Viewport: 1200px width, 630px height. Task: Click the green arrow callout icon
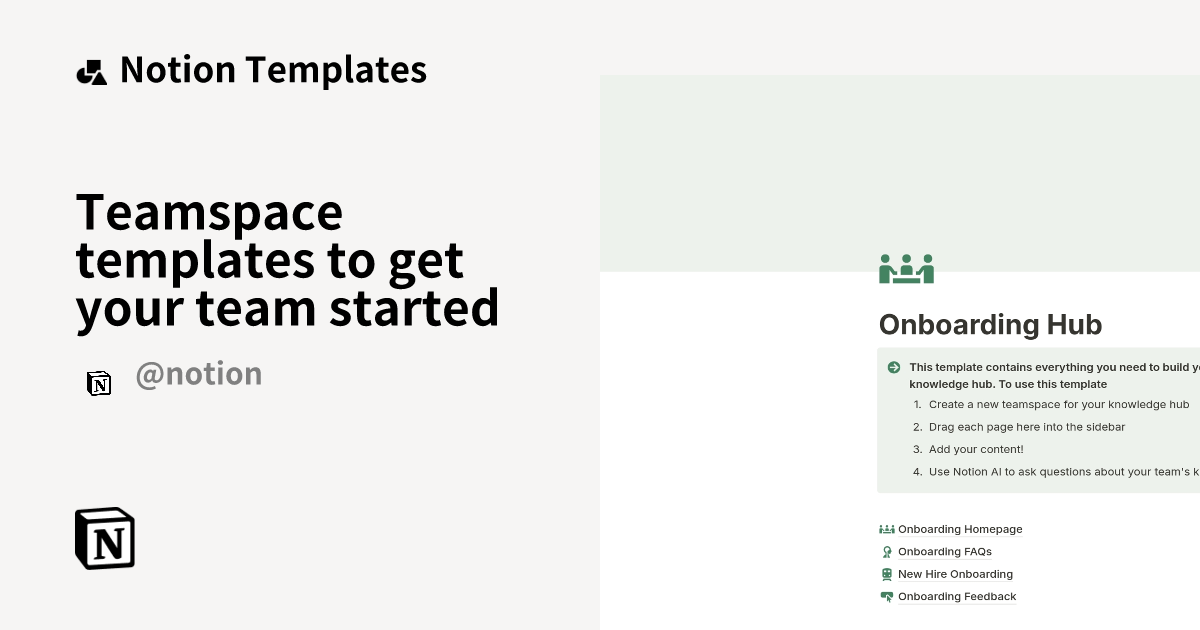(894, 368)
